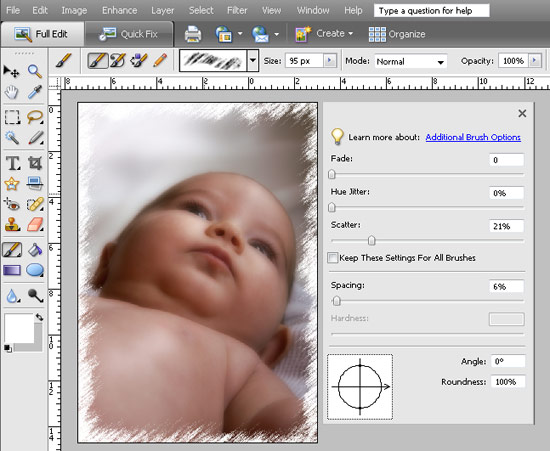Select the Horizontal Type tool
550x451 pixels.
[x=12, y=163]
